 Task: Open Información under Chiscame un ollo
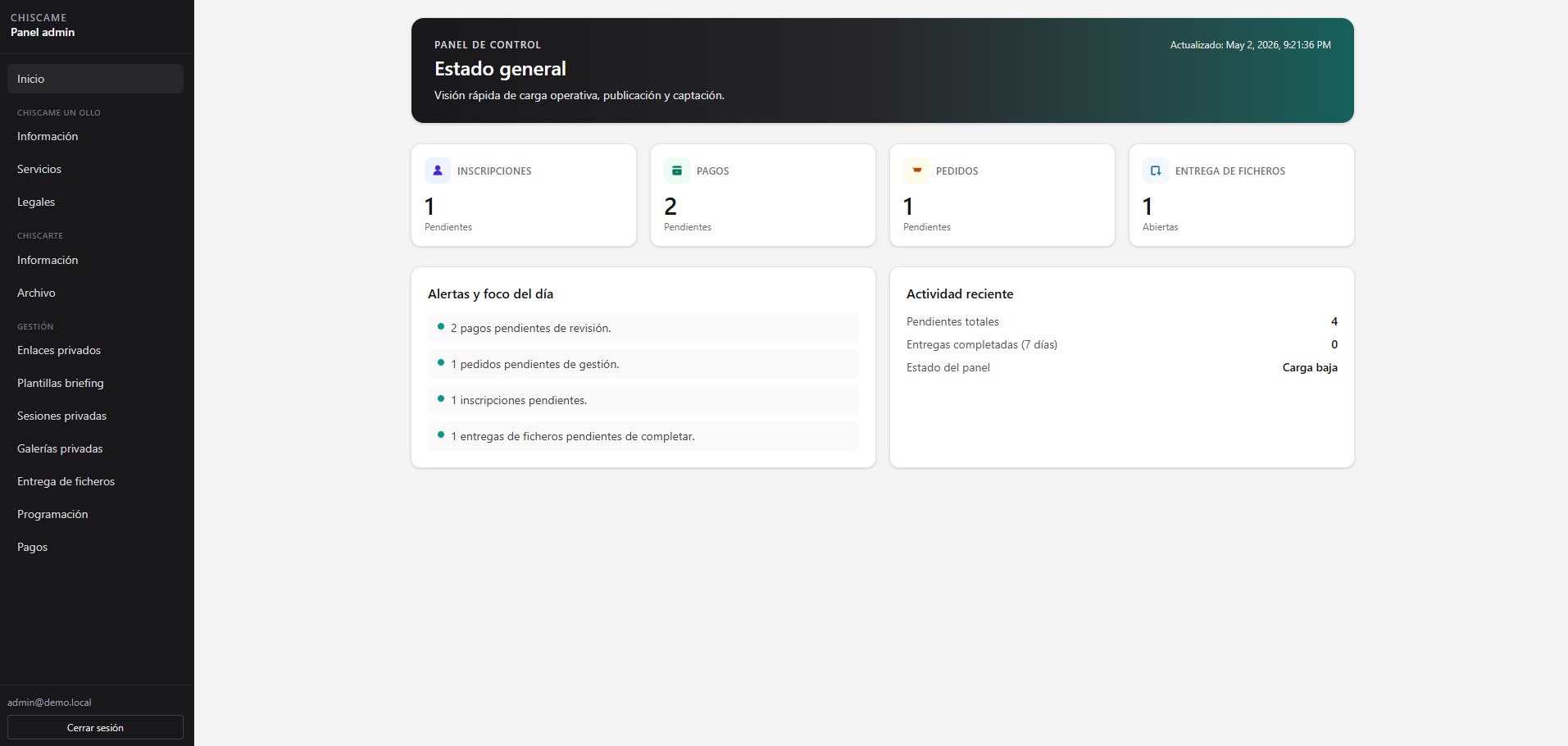click(x=95, y=136)
